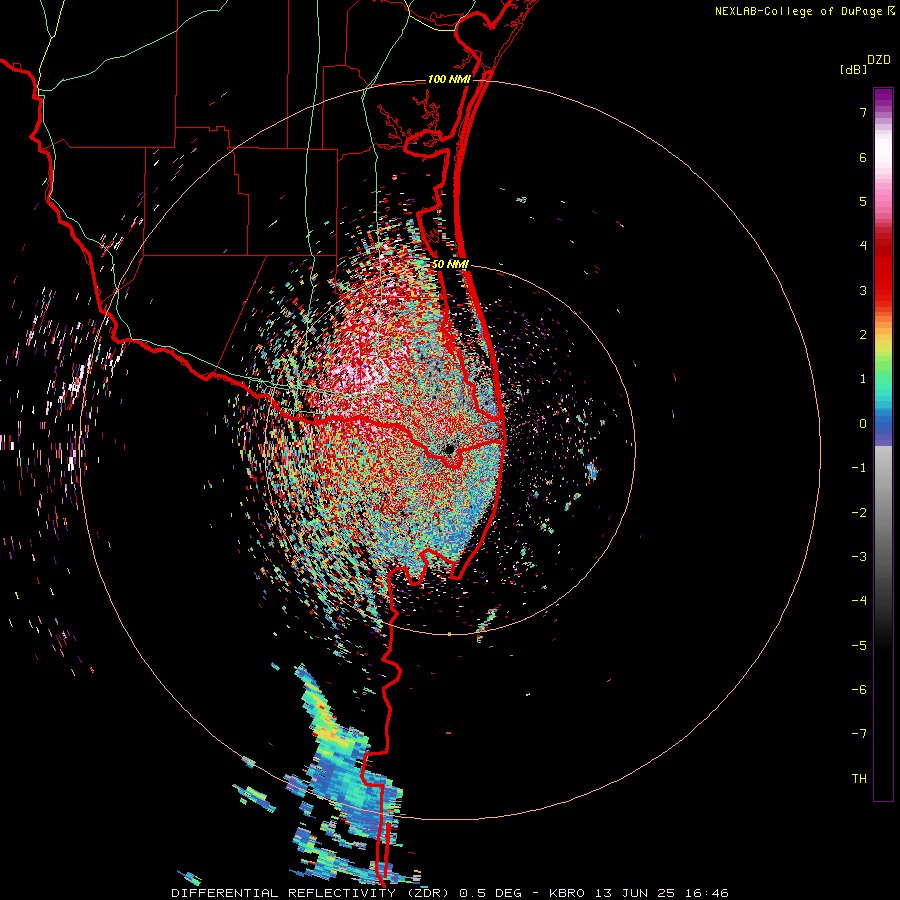Click the -2 value on the color scale
Screen dimensions: 900x900
(x=859, y=512)
